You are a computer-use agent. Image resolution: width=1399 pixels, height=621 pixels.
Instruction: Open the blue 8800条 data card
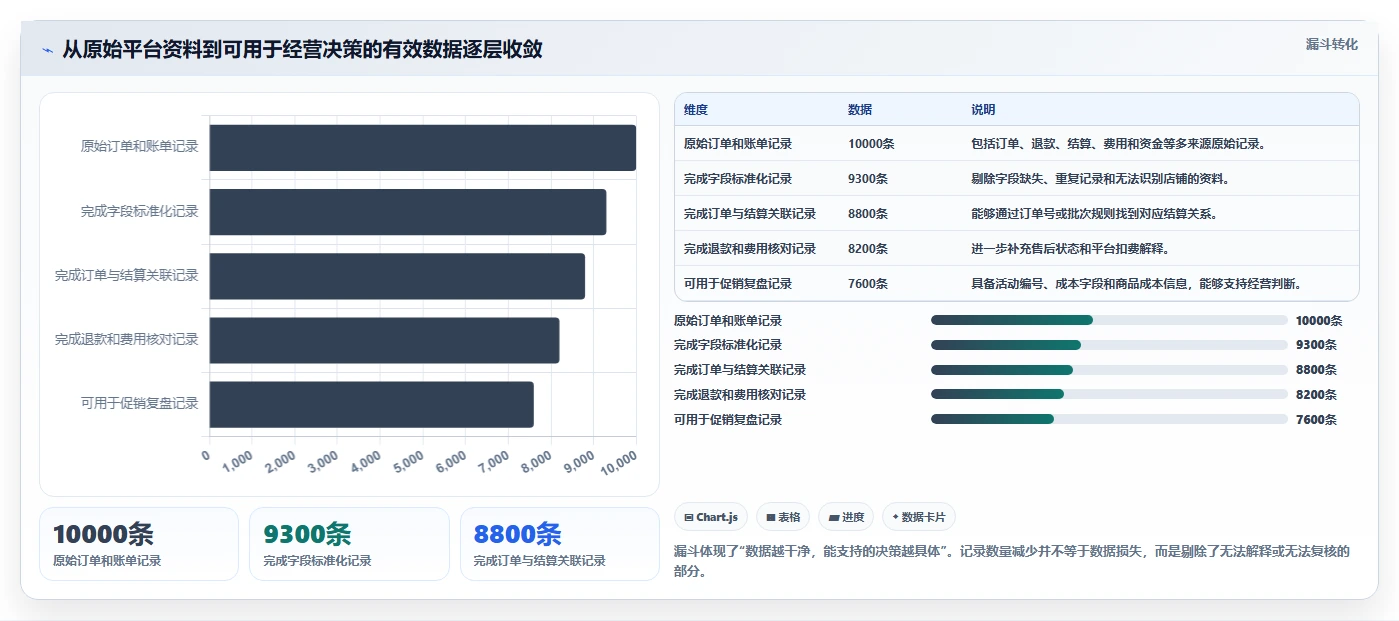(x=560, y=544)
